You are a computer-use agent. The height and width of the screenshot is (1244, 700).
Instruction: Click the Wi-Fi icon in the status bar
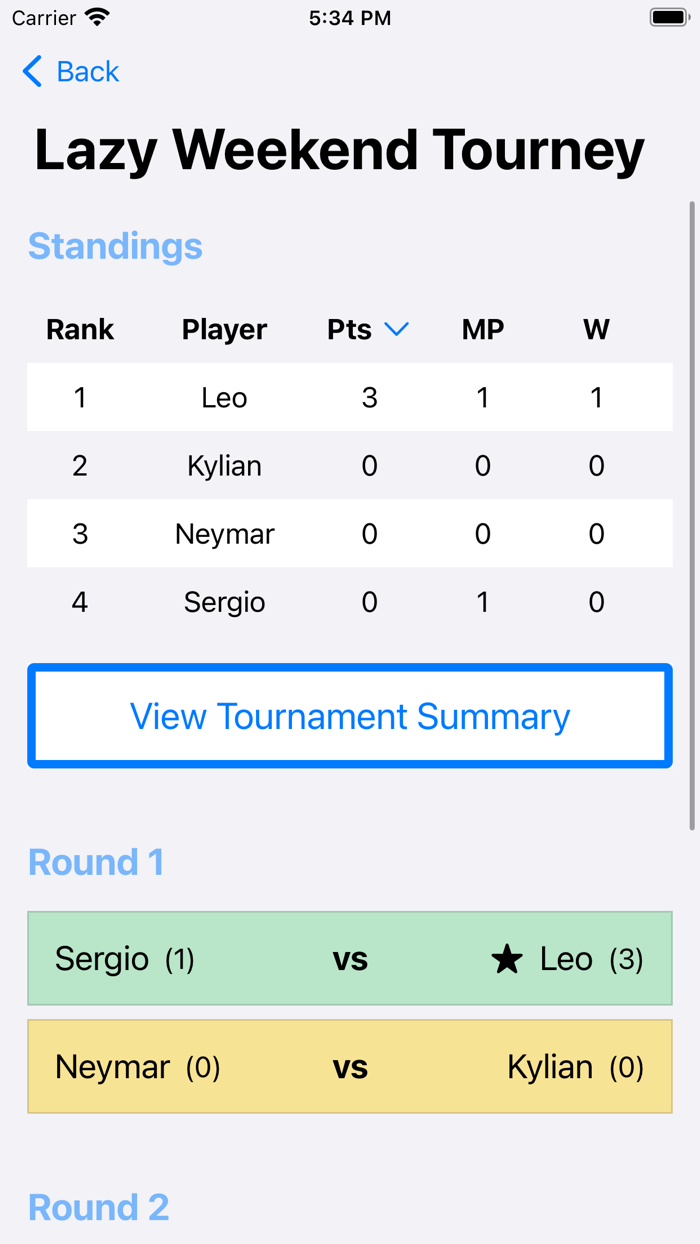[x=94, y=16]
